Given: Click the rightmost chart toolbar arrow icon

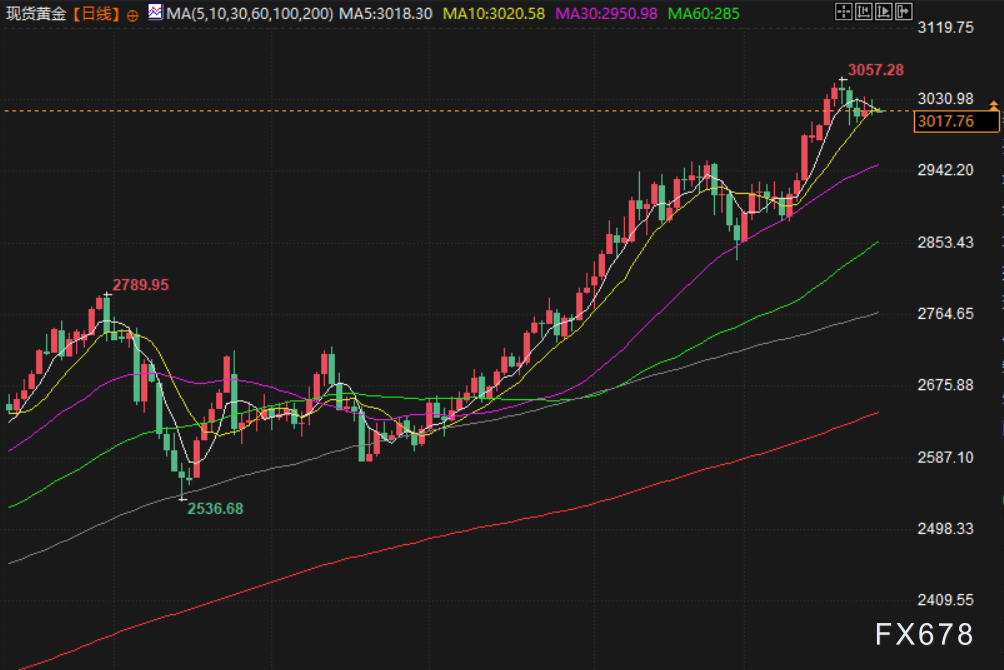Looking at the screenshot, I should point(903,13).
